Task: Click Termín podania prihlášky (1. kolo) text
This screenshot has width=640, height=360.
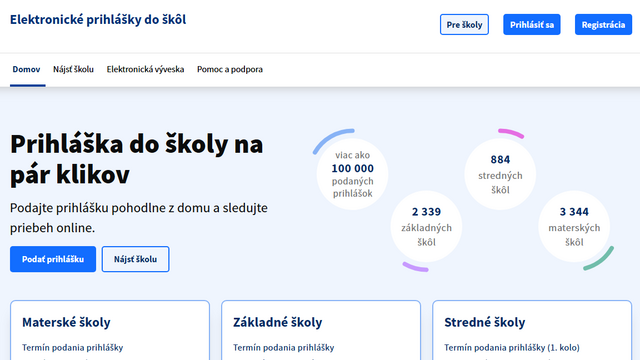Action: coord(512,348)
